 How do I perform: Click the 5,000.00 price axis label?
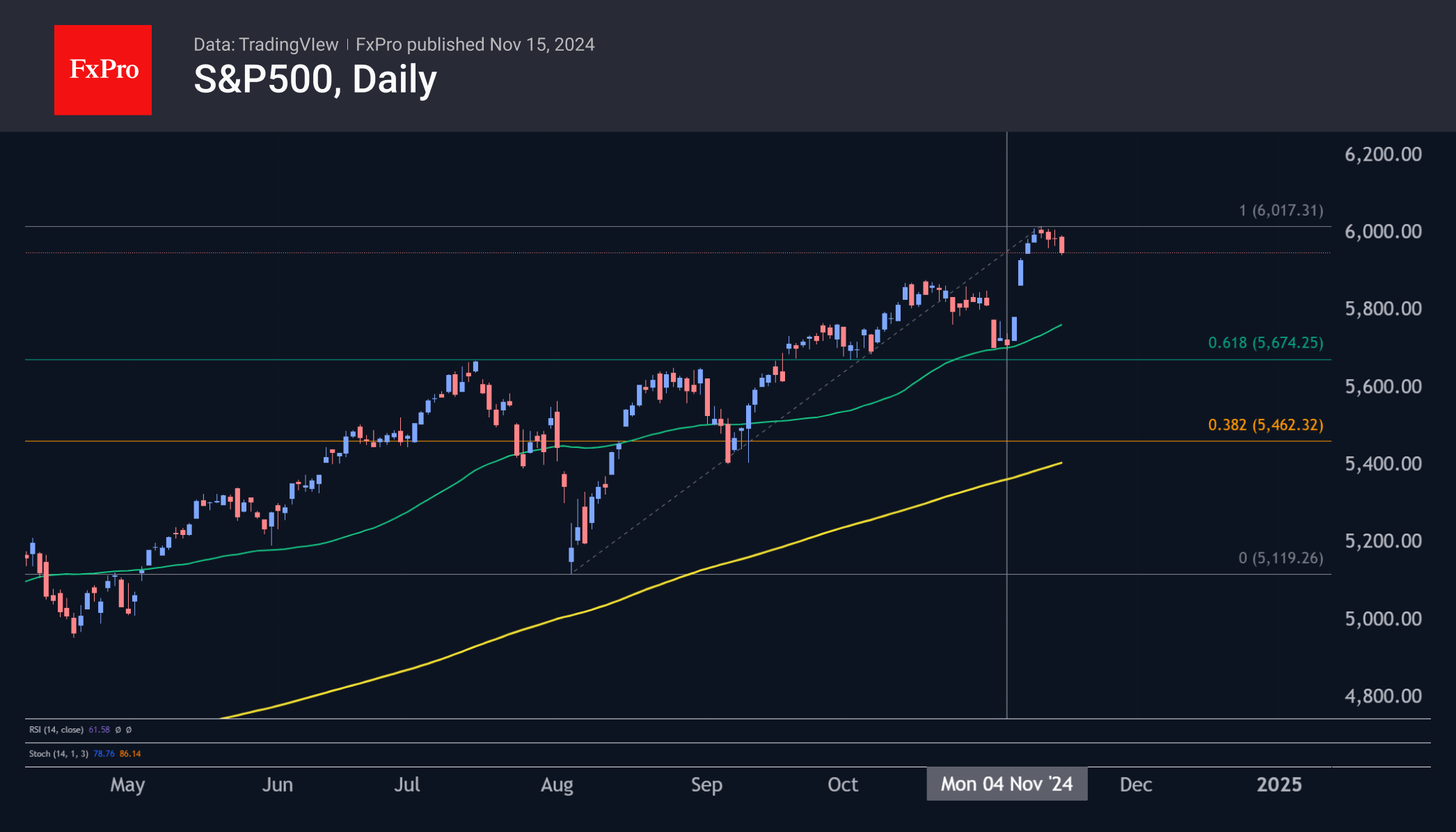click(x=1383, y=619)
